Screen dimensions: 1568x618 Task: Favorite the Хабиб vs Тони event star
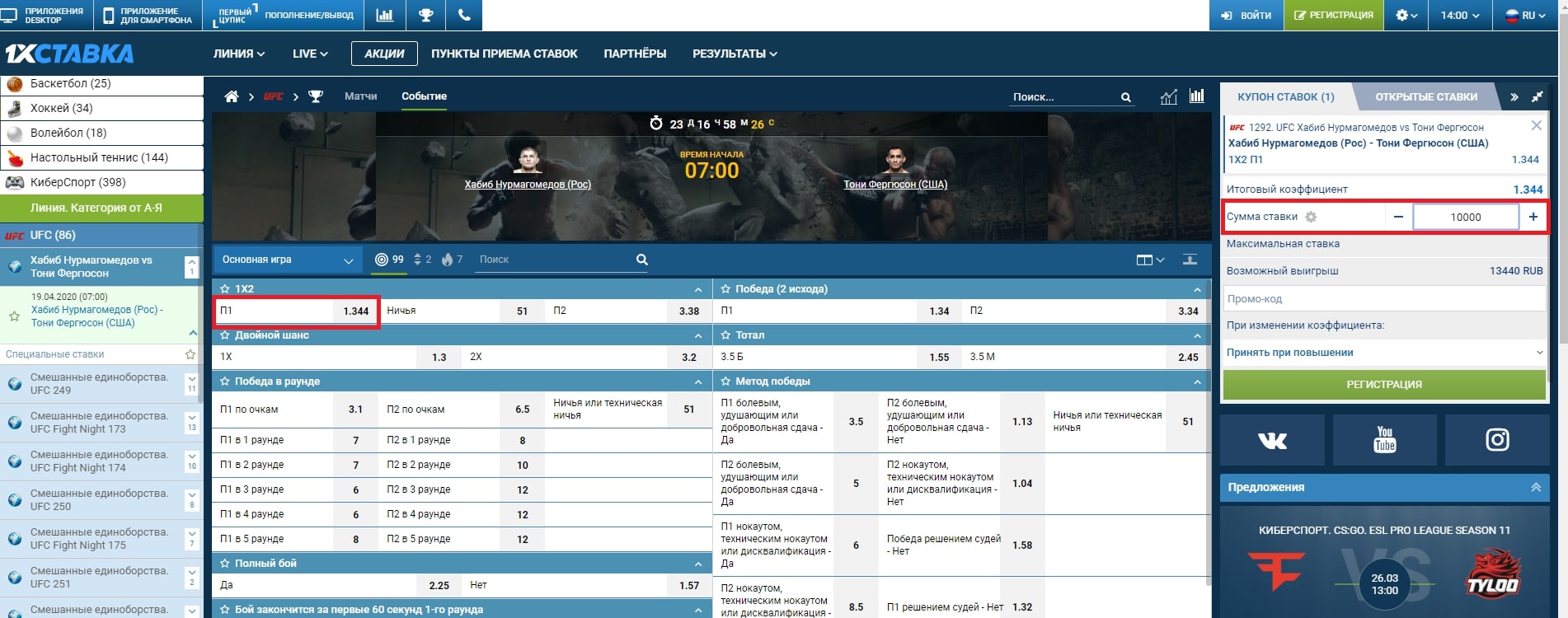pos(14,316)
